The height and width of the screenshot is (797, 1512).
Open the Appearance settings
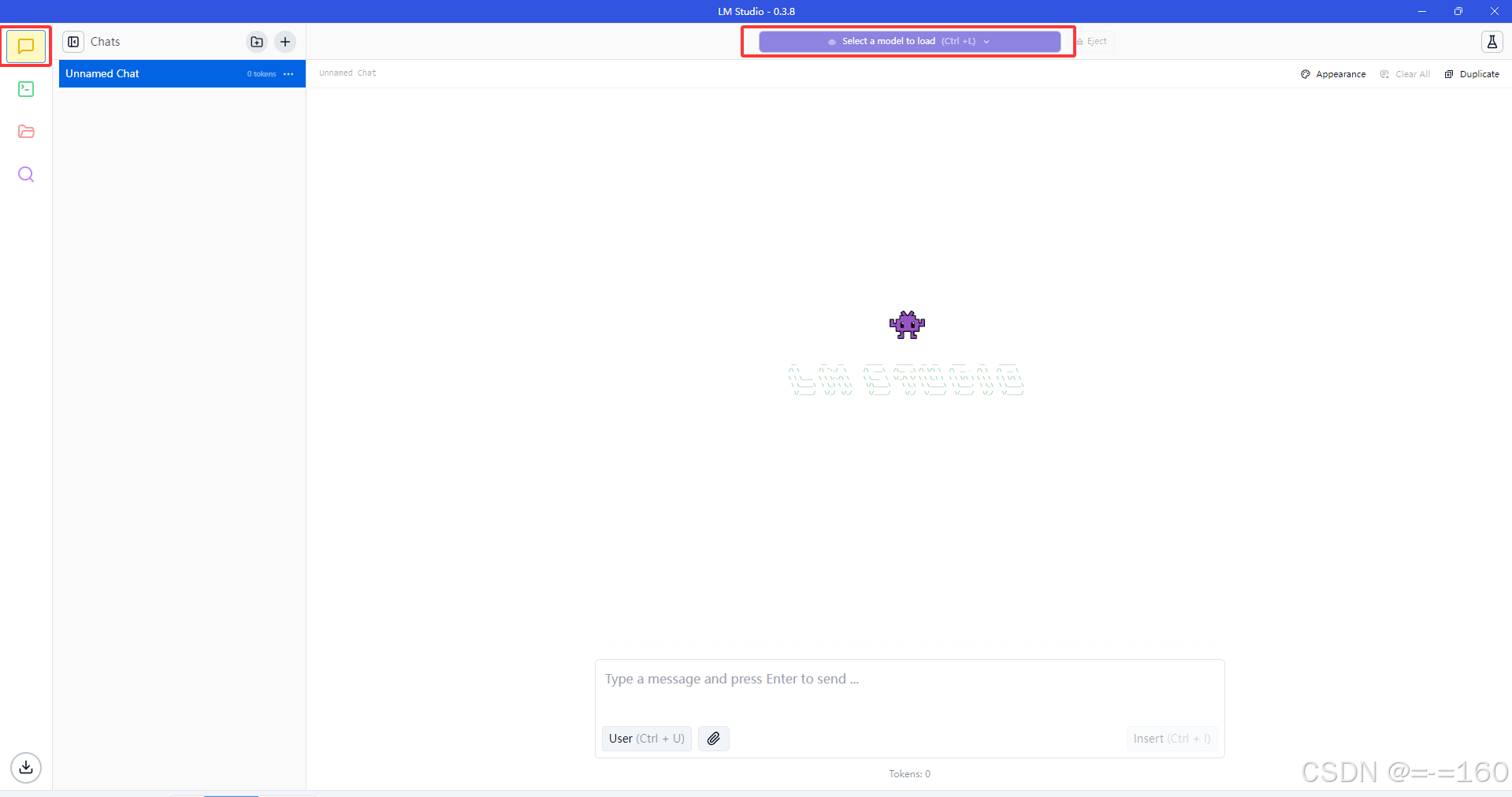(1333, 74)
